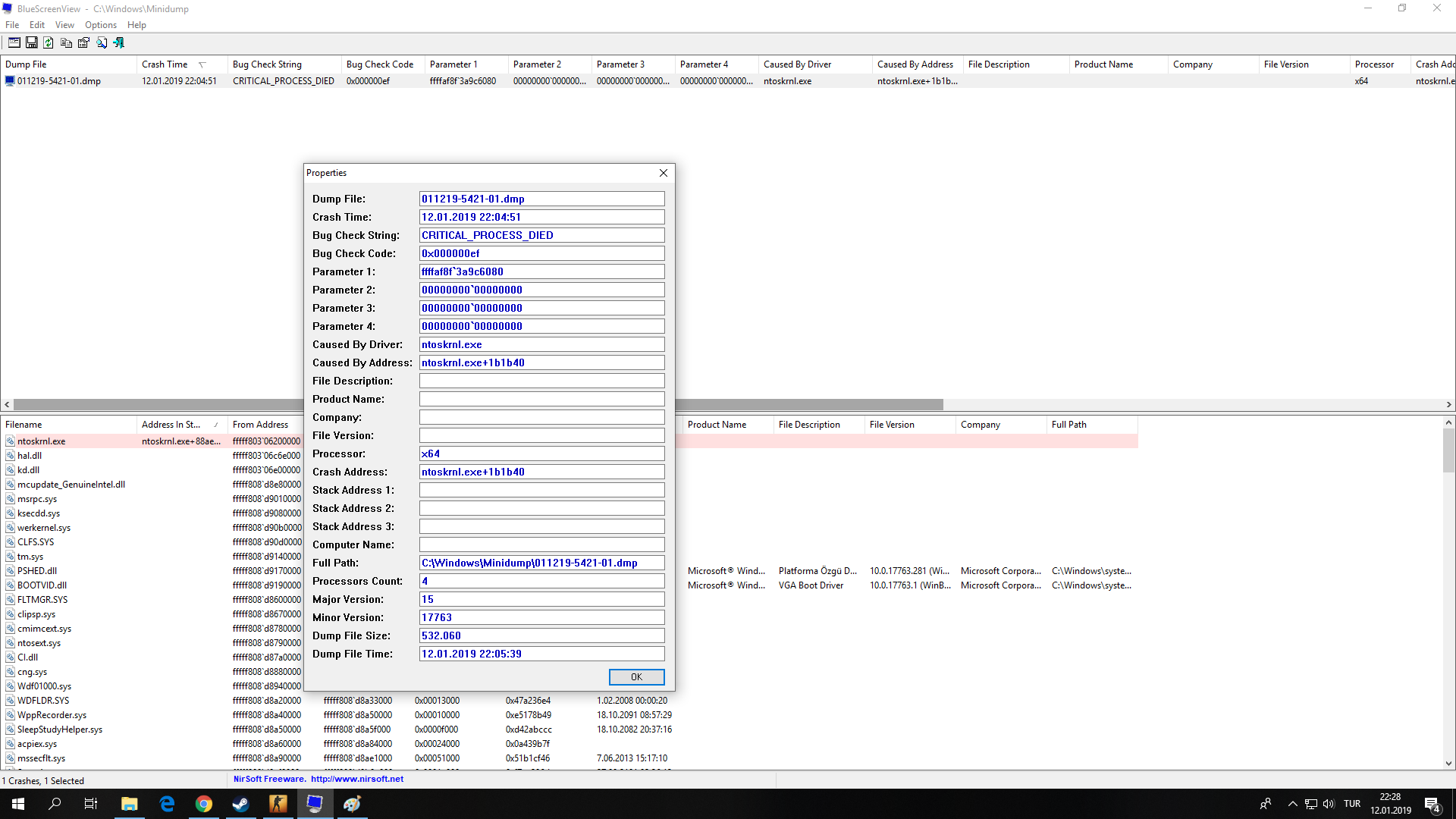
Task: Show hidden tray icons chevron
Action: pyautogui.click(x=1292, y=804)
